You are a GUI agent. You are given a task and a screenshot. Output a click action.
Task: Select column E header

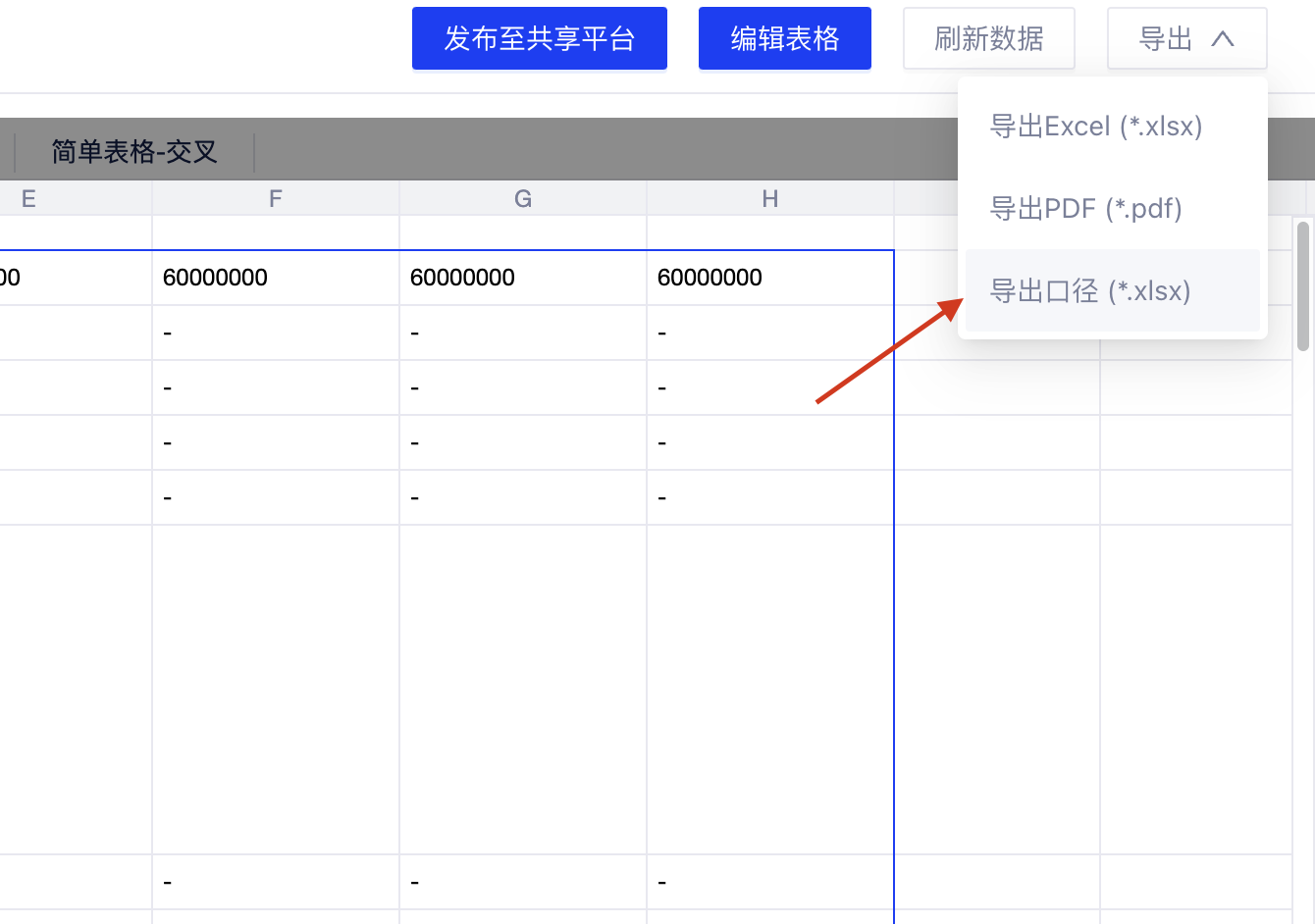coord(29,199)
